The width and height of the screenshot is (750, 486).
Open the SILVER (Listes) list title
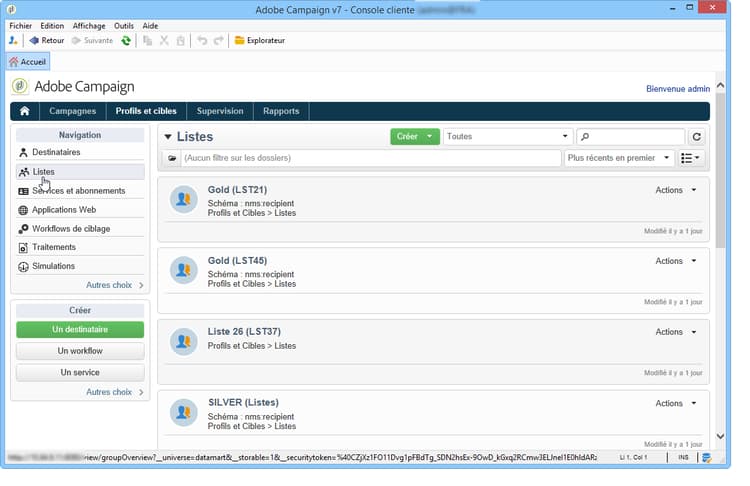[x=243, y=403]
